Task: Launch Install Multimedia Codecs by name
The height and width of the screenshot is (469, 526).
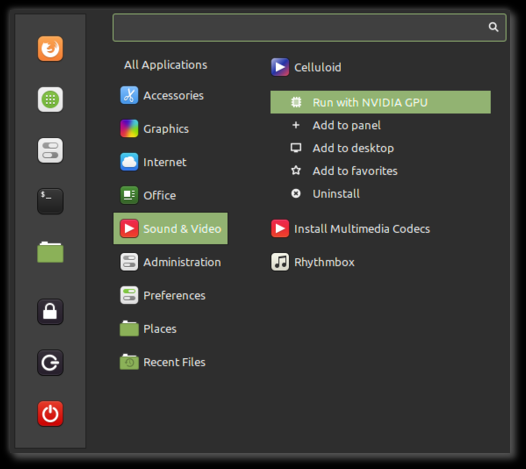Action: tap(362, 229)
